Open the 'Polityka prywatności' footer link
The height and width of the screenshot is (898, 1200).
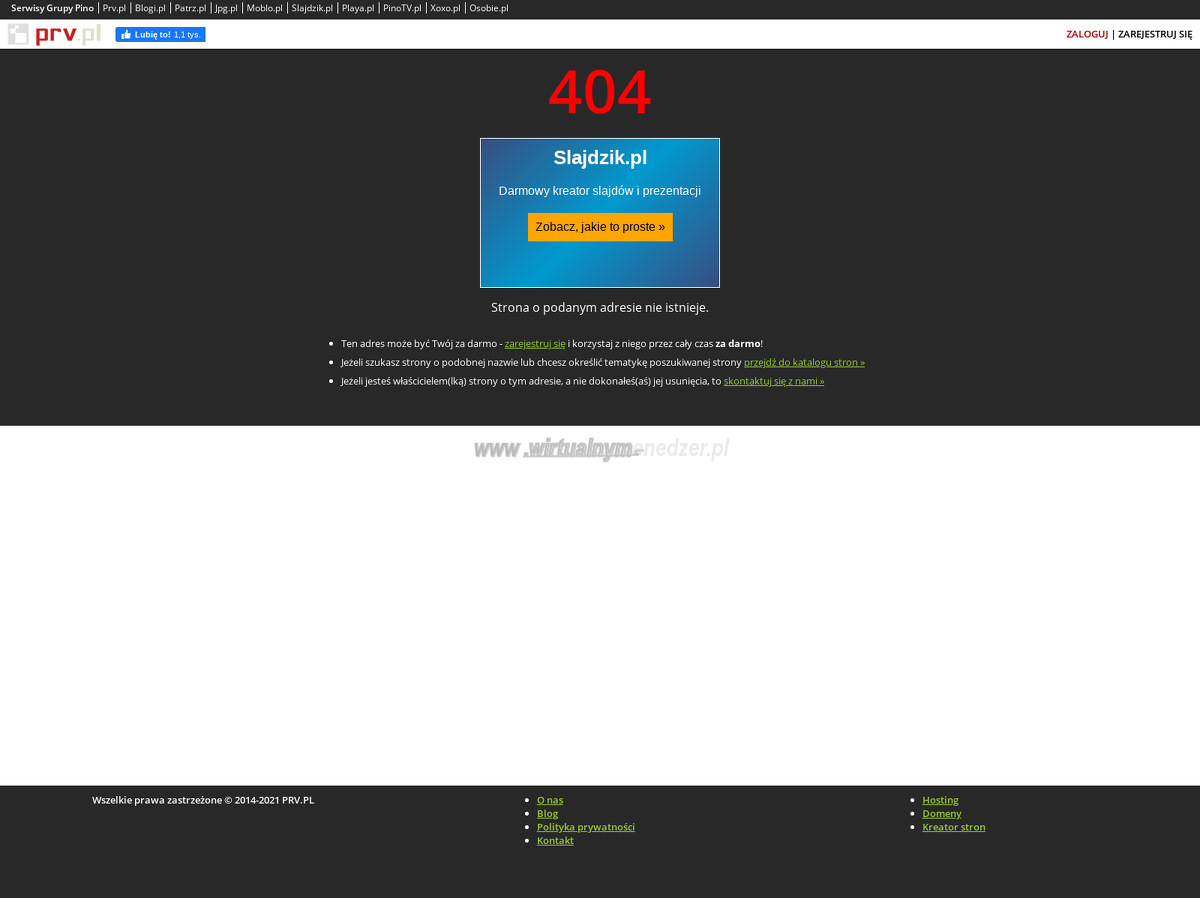586,827
